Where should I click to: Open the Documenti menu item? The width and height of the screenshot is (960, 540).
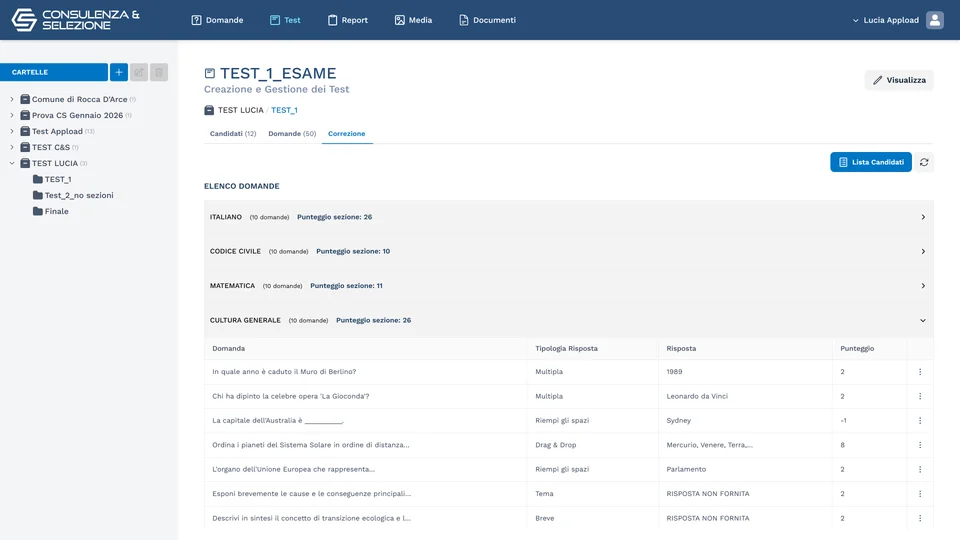(x=487, y=20)
